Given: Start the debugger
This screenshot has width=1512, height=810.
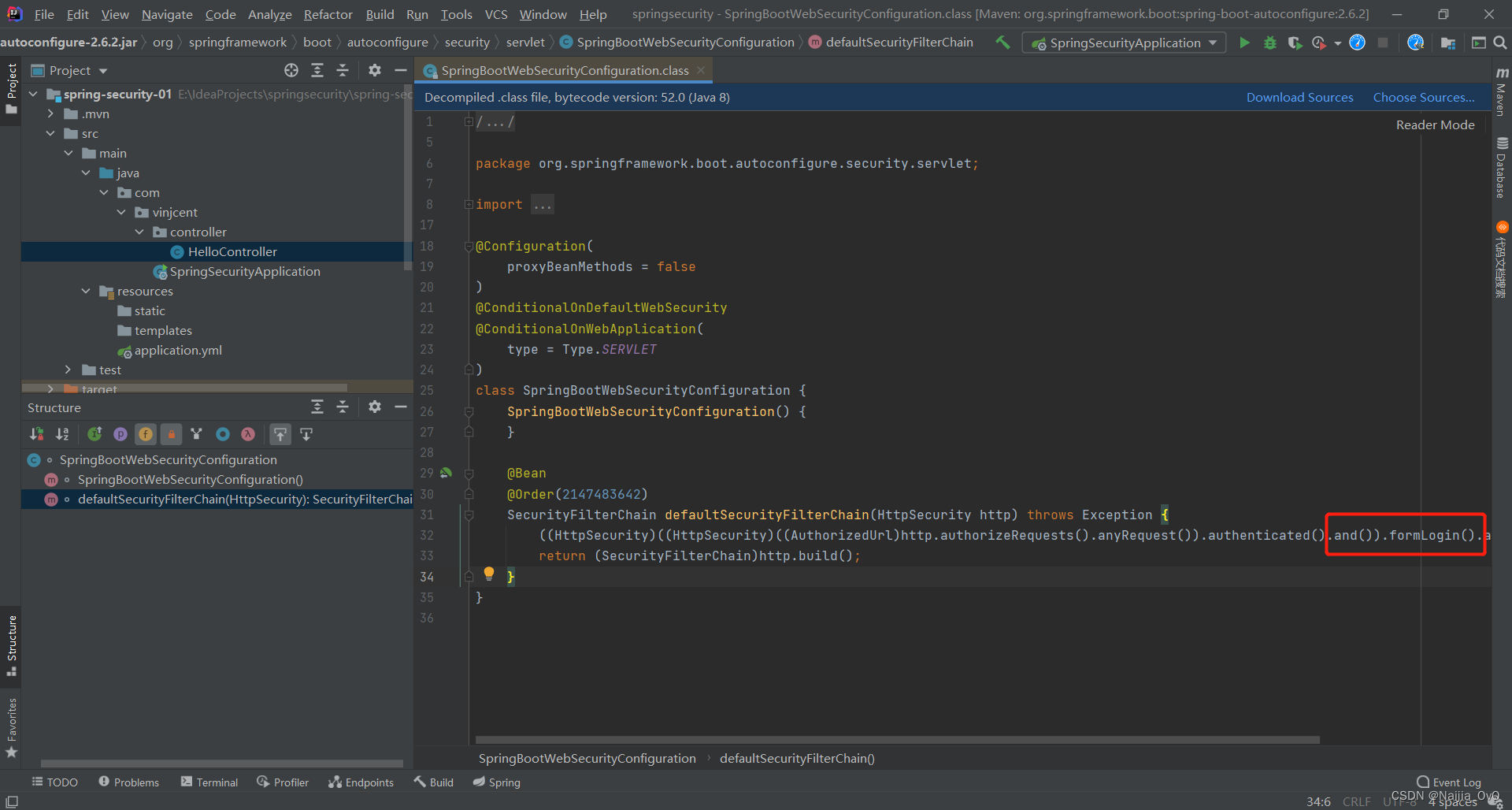Looking at the screenshot, I should pos(1269,43).
